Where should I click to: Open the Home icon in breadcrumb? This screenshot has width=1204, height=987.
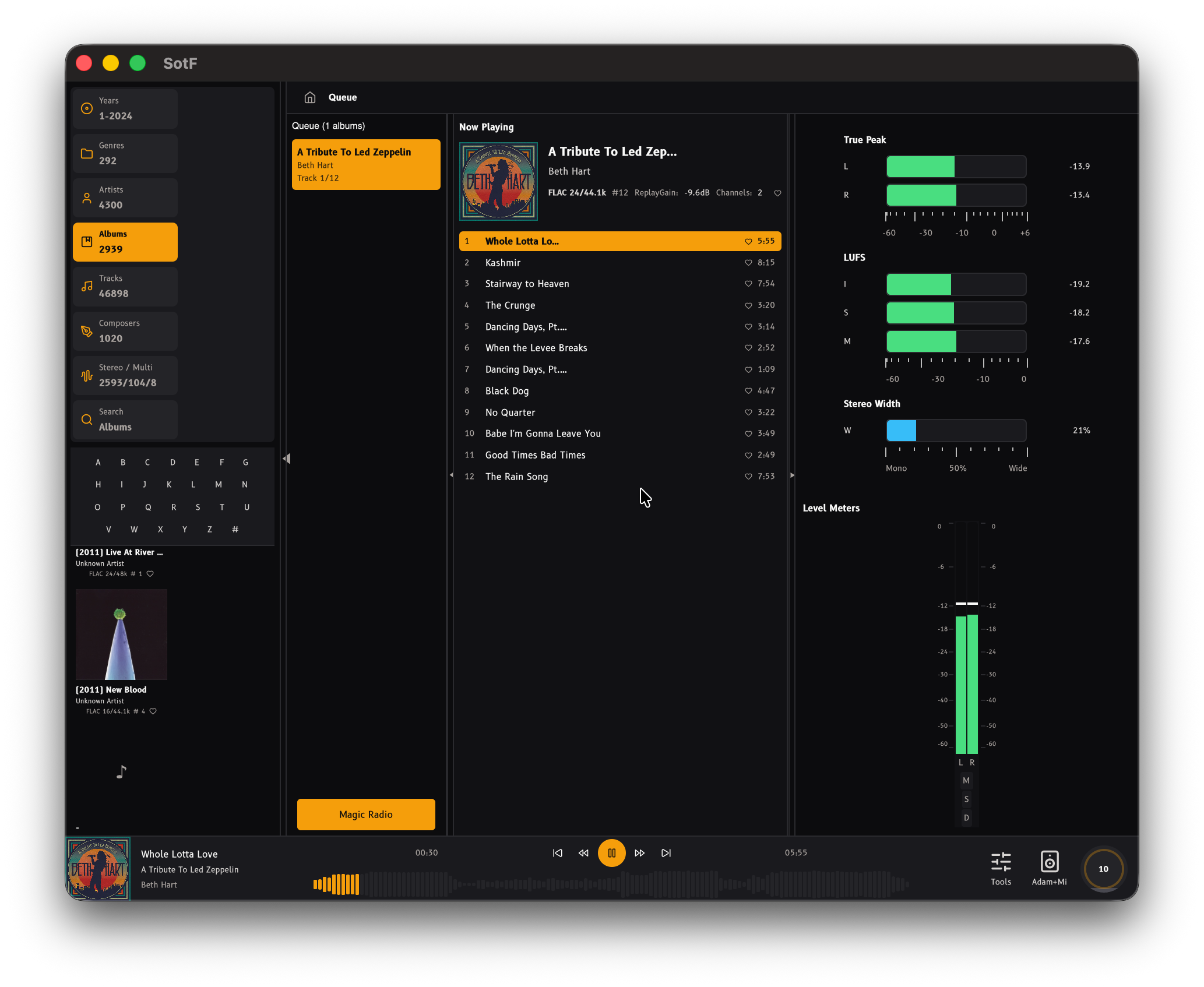coord(309,97)
